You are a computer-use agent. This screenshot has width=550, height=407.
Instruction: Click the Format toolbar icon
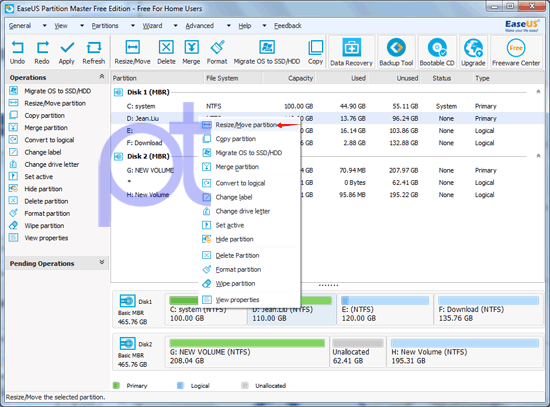(x=217, y=53)
